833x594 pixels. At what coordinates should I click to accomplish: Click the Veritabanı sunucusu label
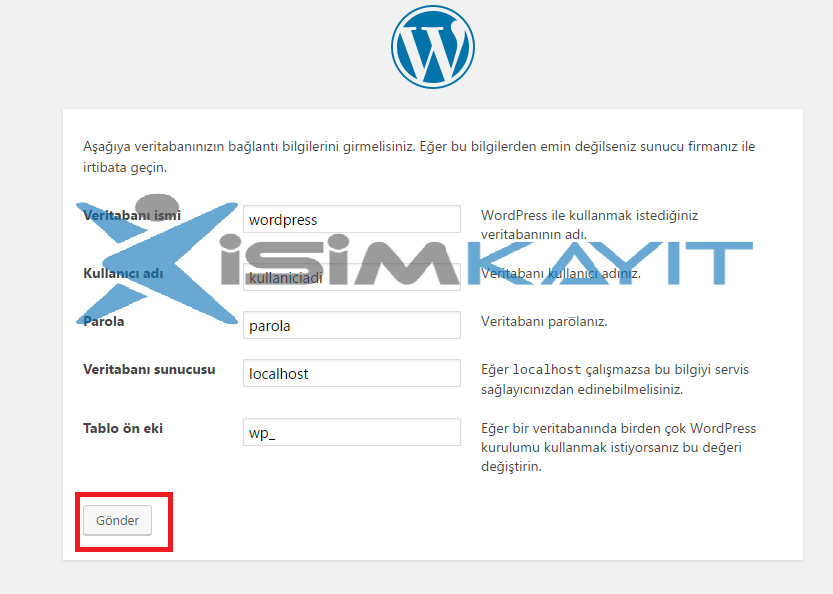[x=149, y=369]
